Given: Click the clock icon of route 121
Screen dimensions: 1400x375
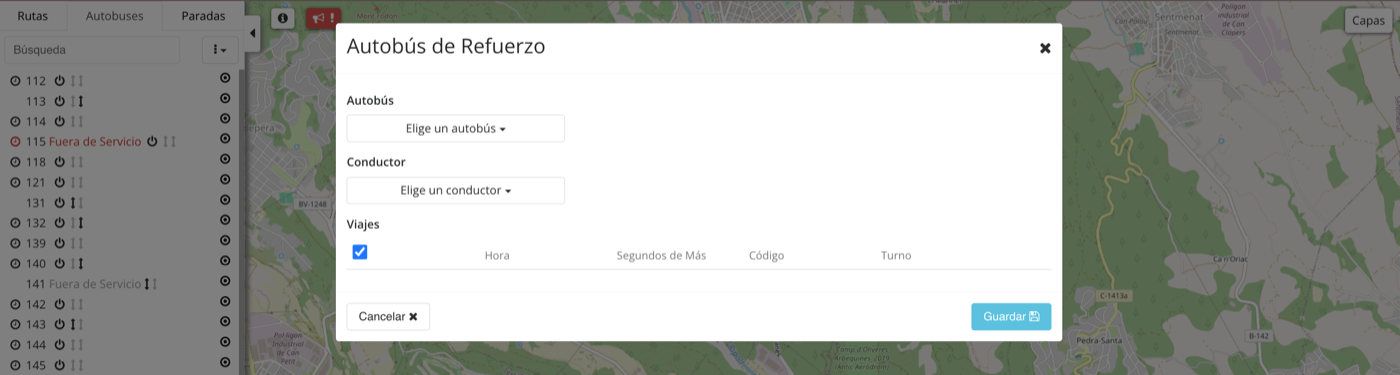Looking at the screenshot, I should 15,183.
